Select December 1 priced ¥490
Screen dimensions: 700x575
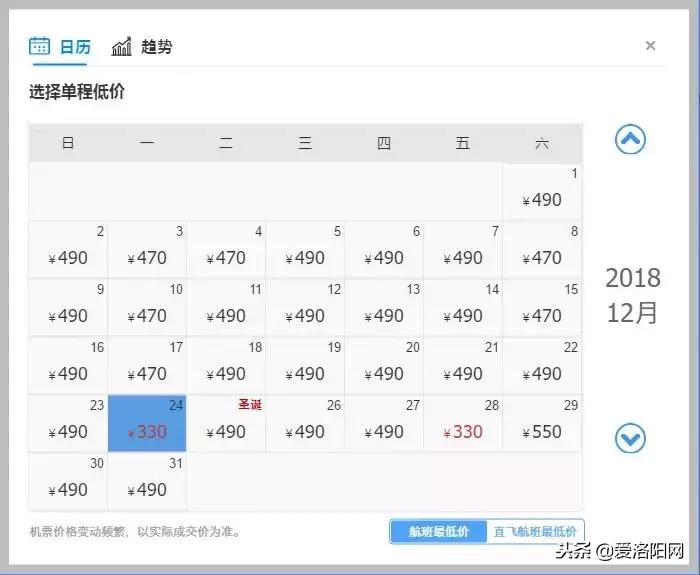(542, 192)
